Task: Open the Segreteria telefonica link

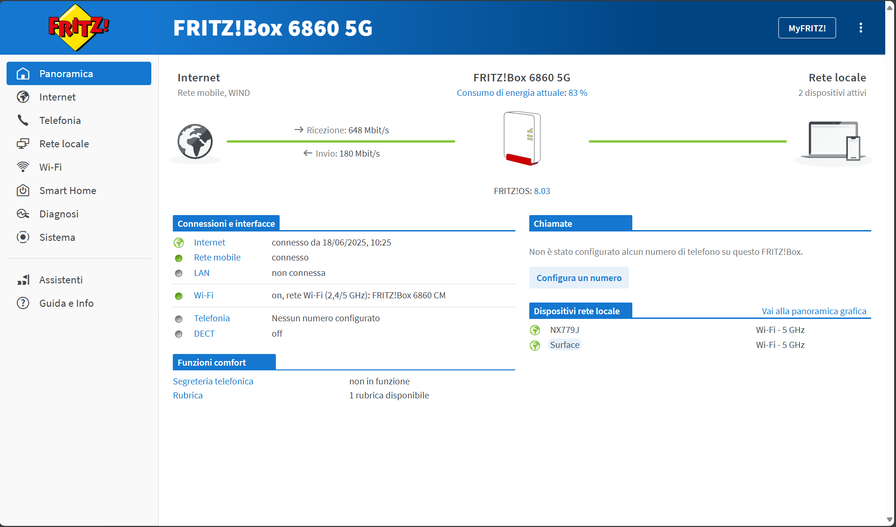Action: [213, 381]
